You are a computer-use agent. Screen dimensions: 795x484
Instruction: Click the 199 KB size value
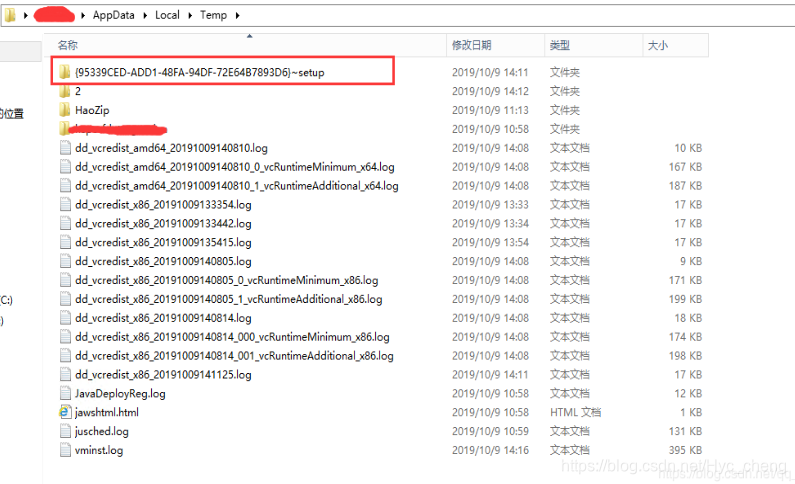[x=685, y=299]
